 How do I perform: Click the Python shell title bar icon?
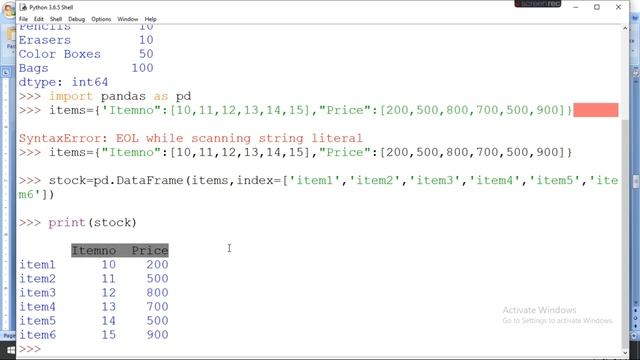tap(23, 7)
